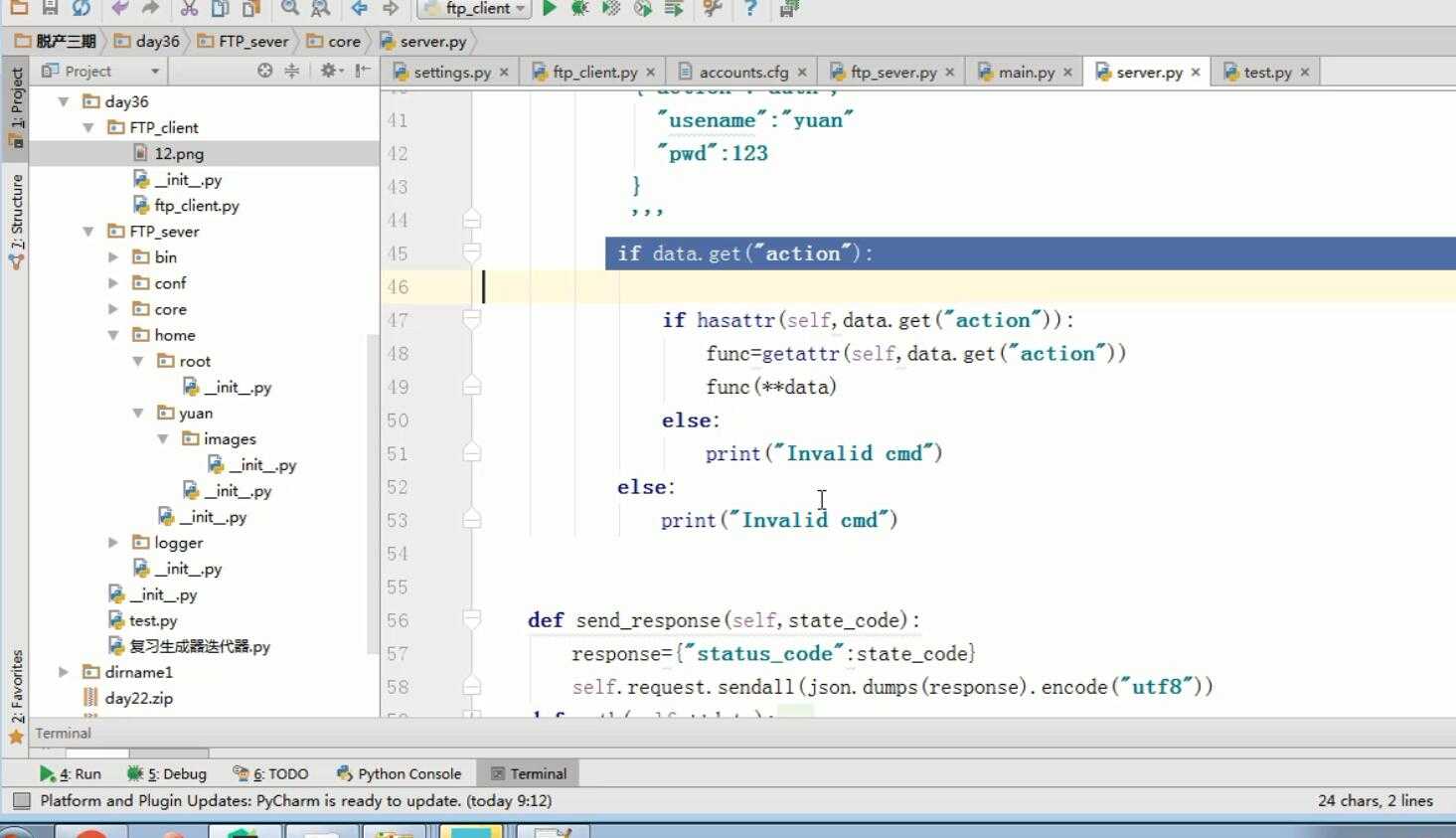Expand the conf folder
1456x838 pixels.
pos(113,282)
